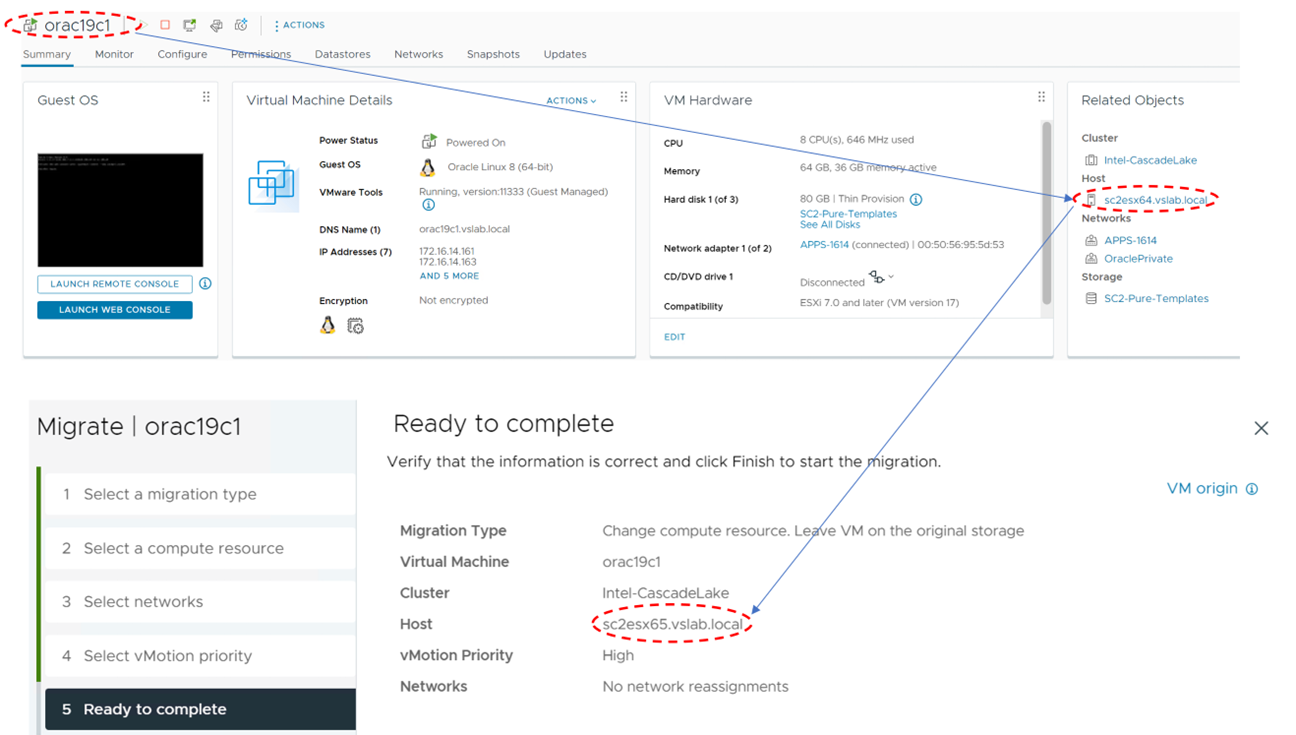Go to step 4 Select vMotion priority
Image resolution: width=1296 pixels, height=735 pixels.
pyautogui.click(x=200, y=656)
